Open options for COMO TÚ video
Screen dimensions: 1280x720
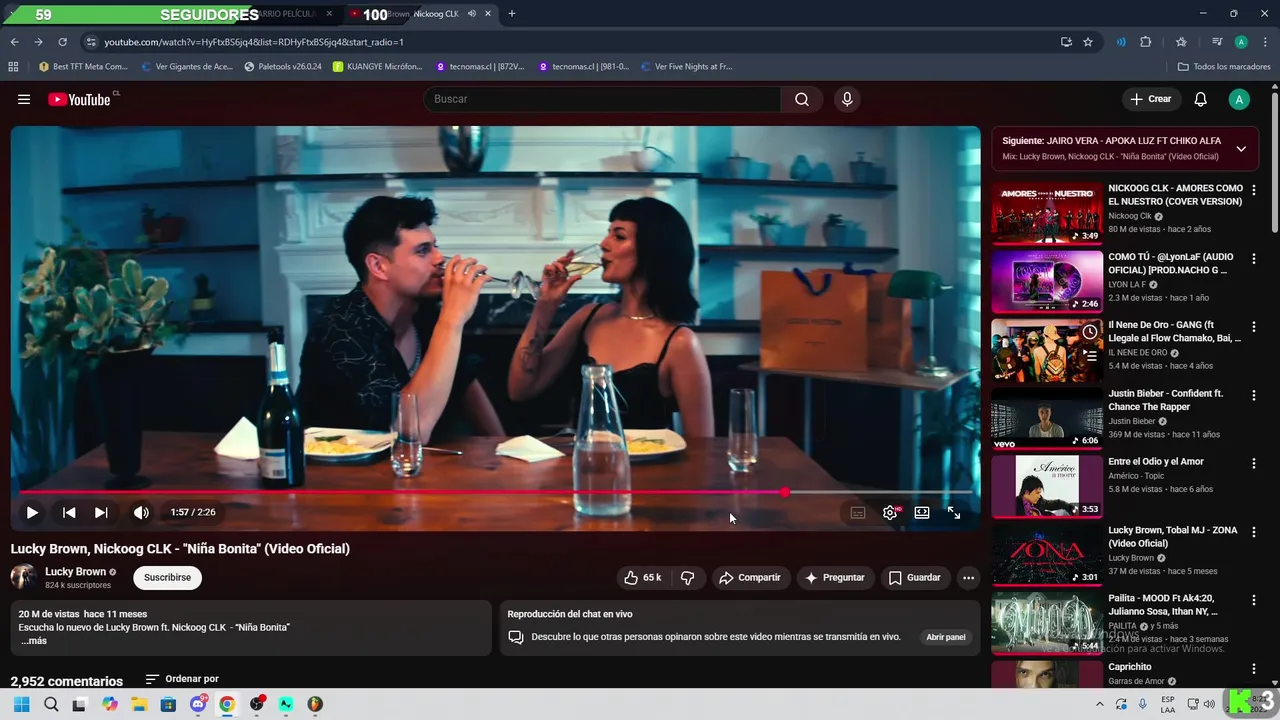1253,259
